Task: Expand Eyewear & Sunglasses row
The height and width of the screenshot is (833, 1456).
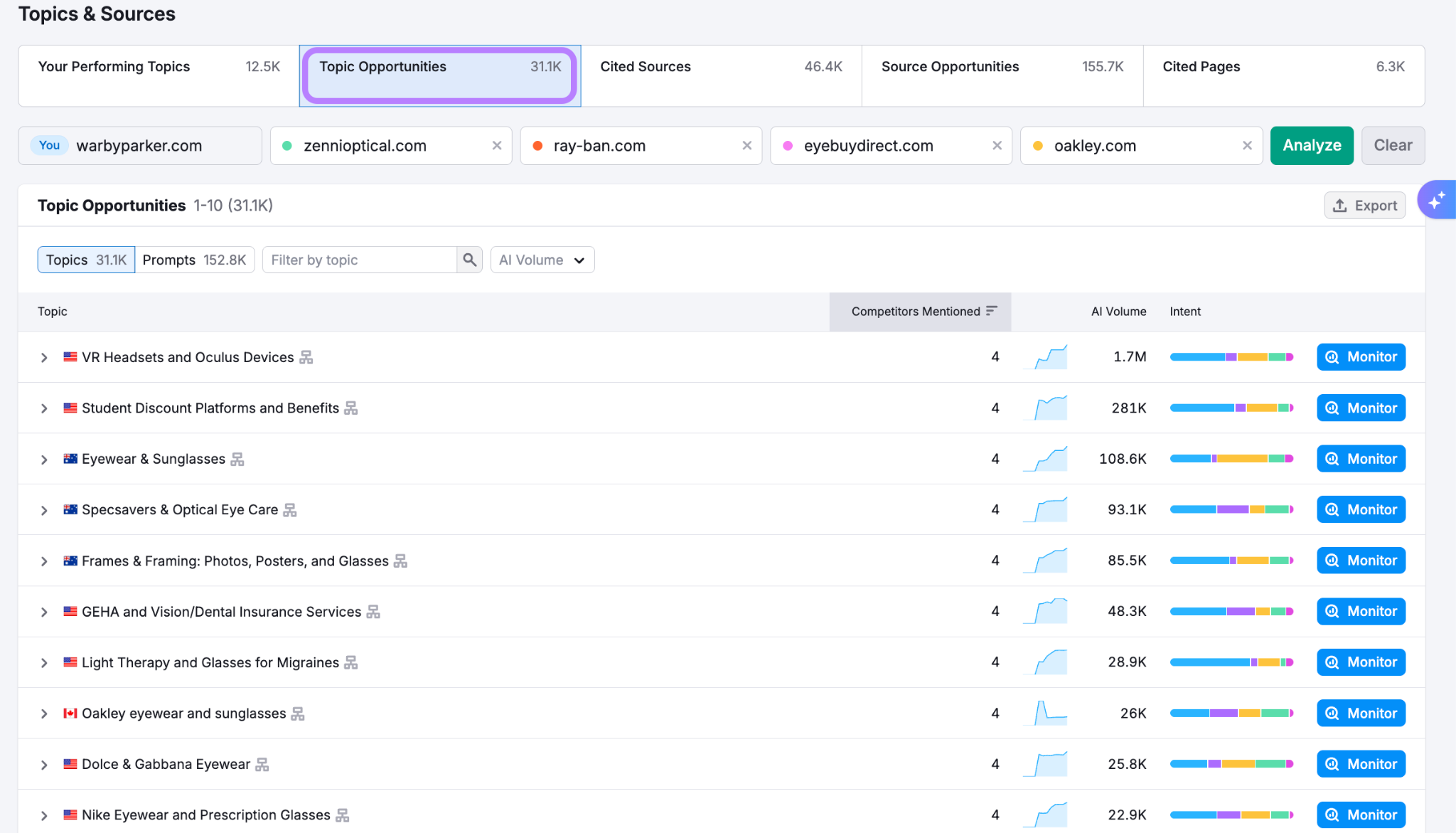Action: coord(44,460)
